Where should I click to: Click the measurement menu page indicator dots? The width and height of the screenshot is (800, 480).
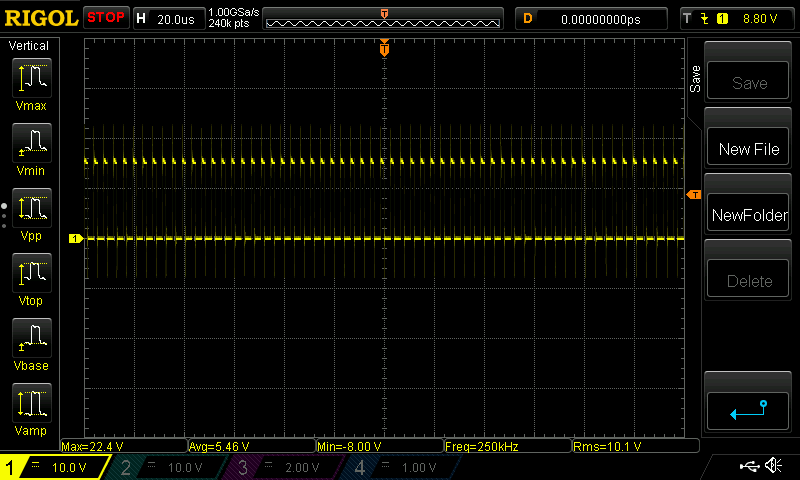click(x=4, y=215)
